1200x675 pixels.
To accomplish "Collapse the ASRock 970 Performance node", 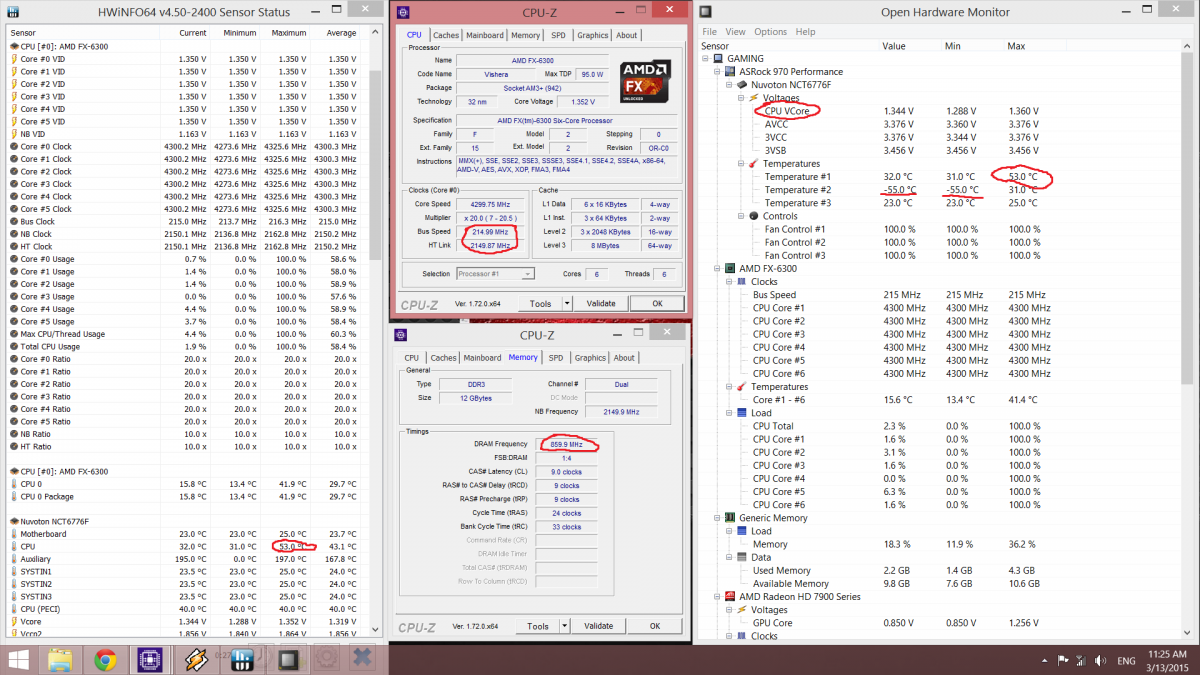I will tap(717, 72).
